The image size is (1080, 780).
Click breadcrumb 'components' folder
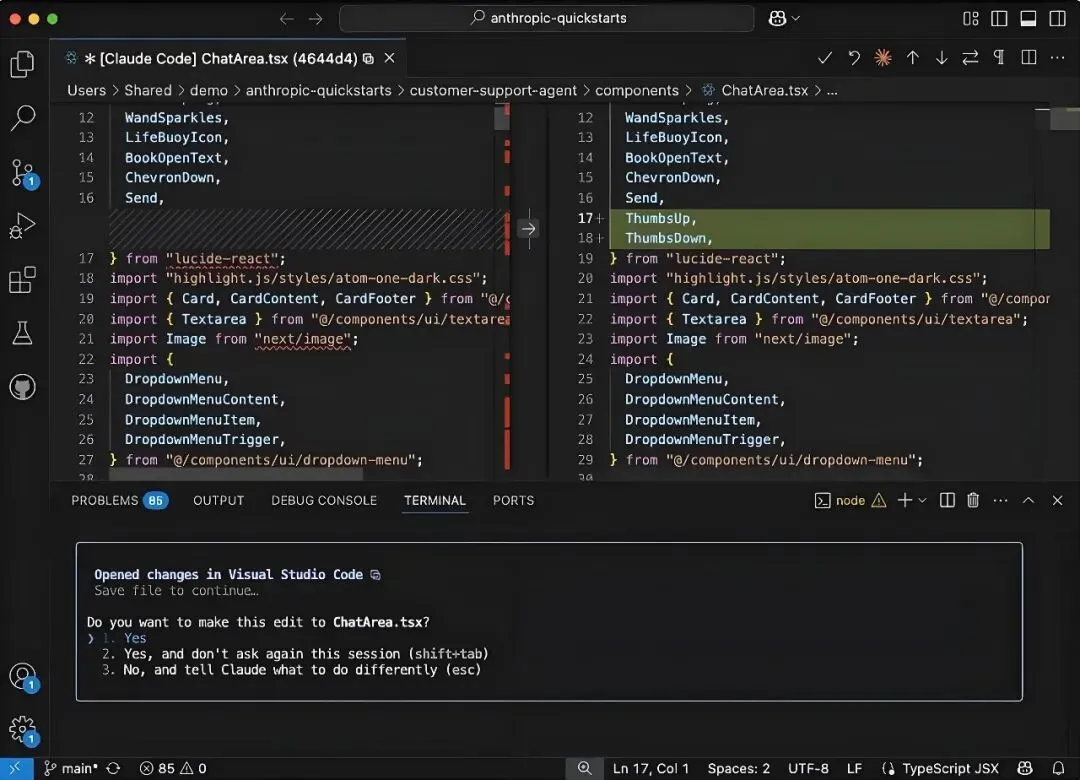tap(636, 90)
